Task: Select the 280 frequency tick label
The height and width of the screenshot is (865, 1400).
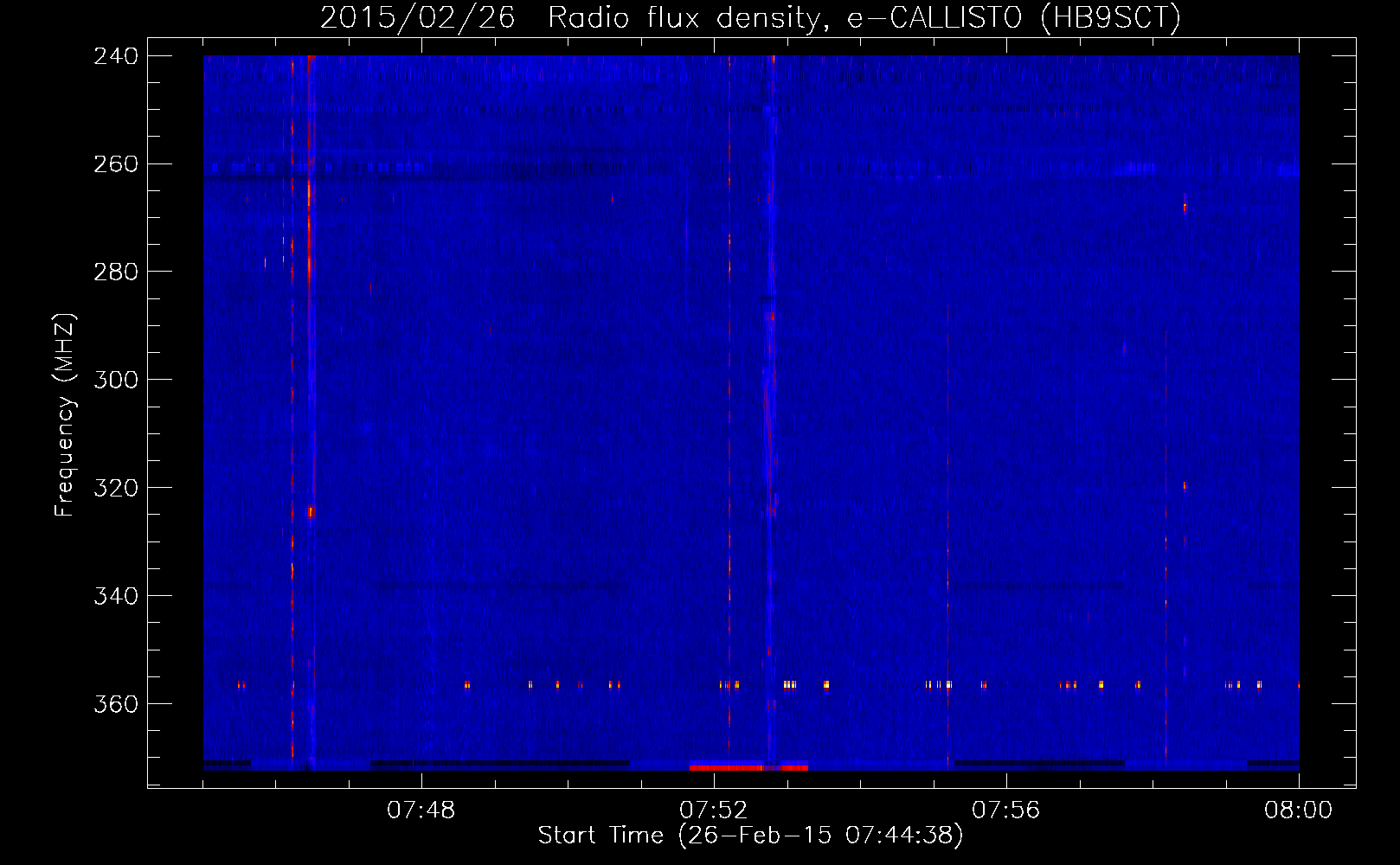Action: point(116,272)
